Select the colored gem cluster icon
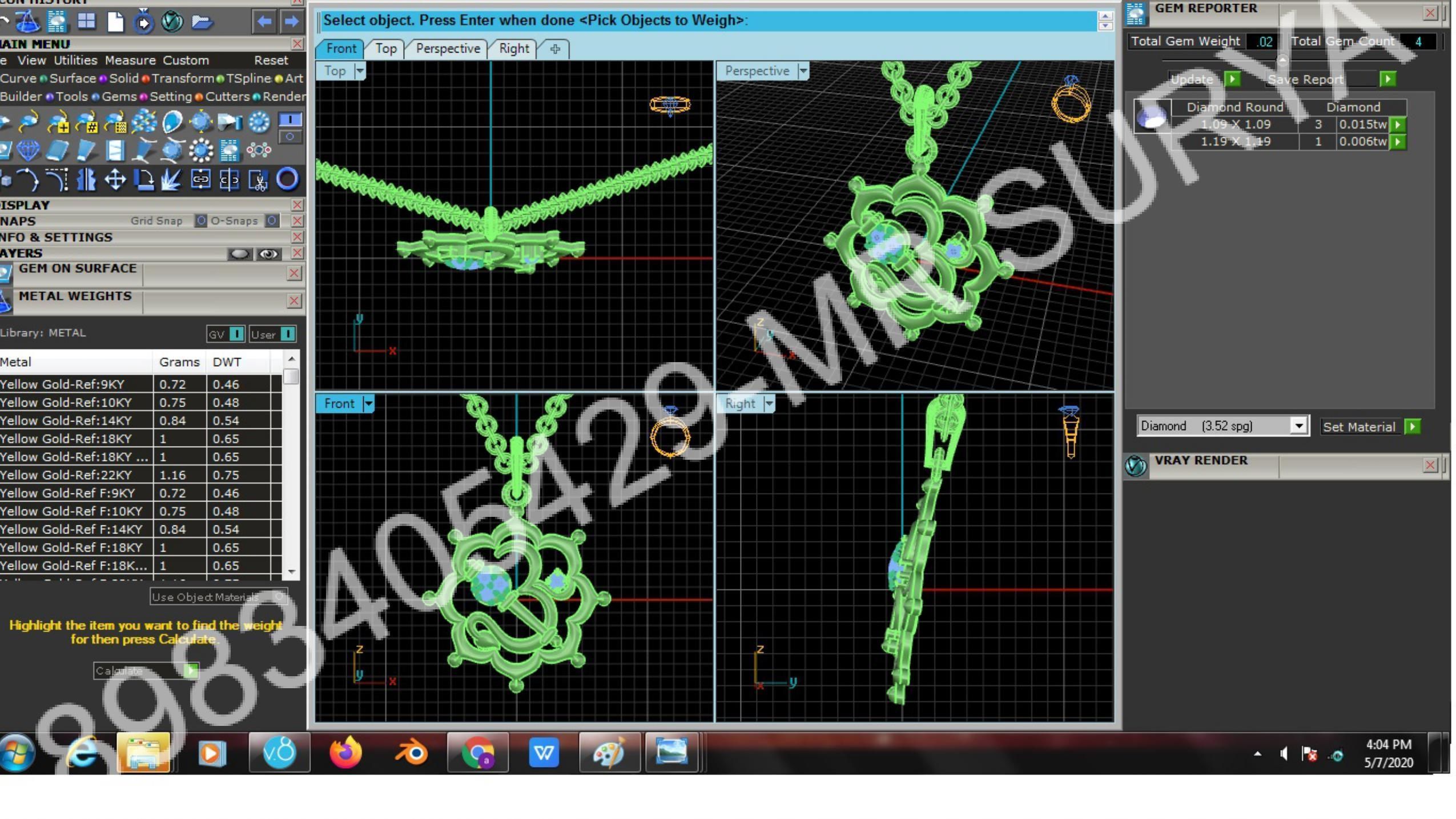Image resolution: width=1456 pixels, height=819 pixels. [x=259, y=150]
